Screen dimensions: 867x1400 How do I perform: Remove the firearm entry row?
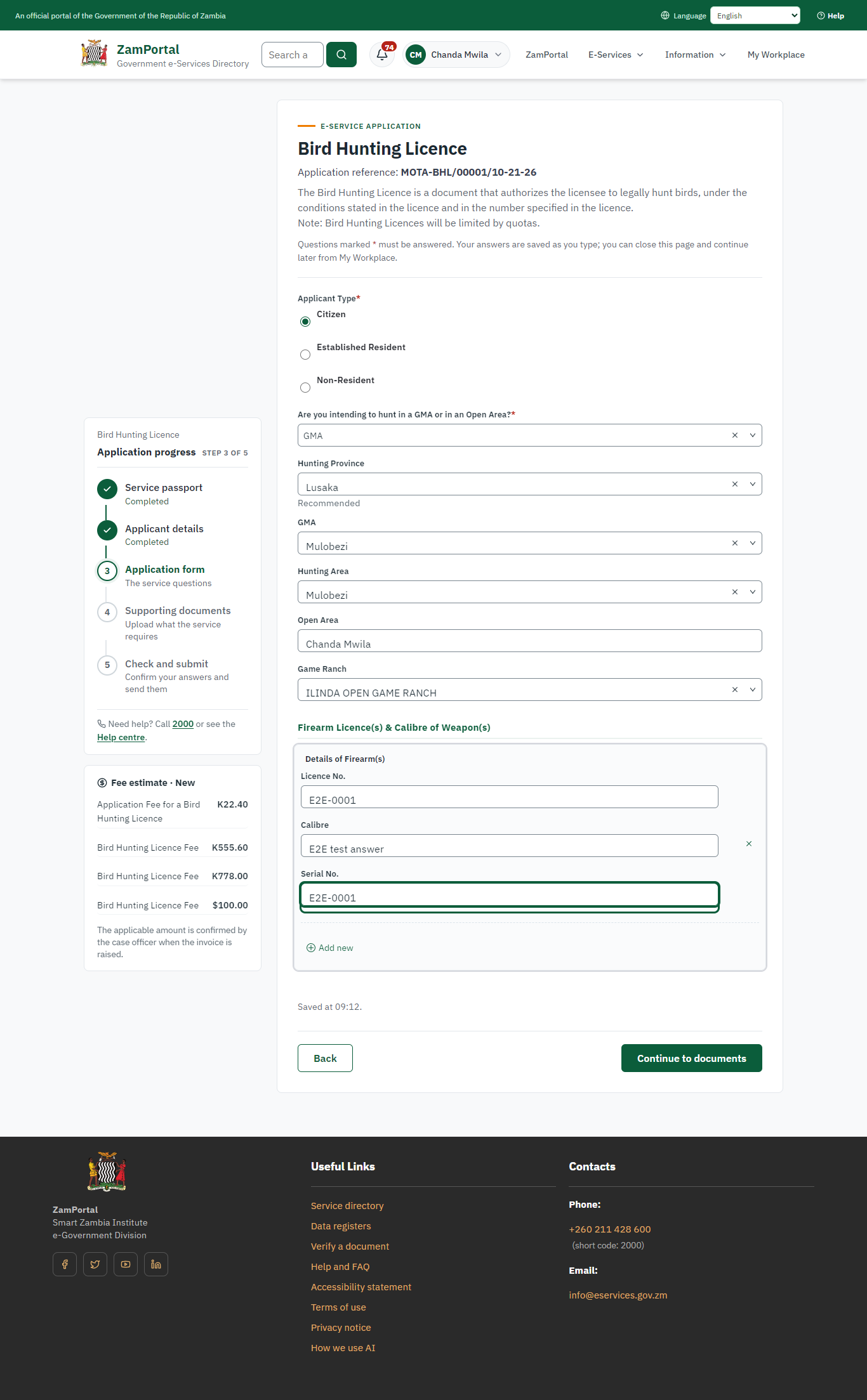(x=749, y=844)
